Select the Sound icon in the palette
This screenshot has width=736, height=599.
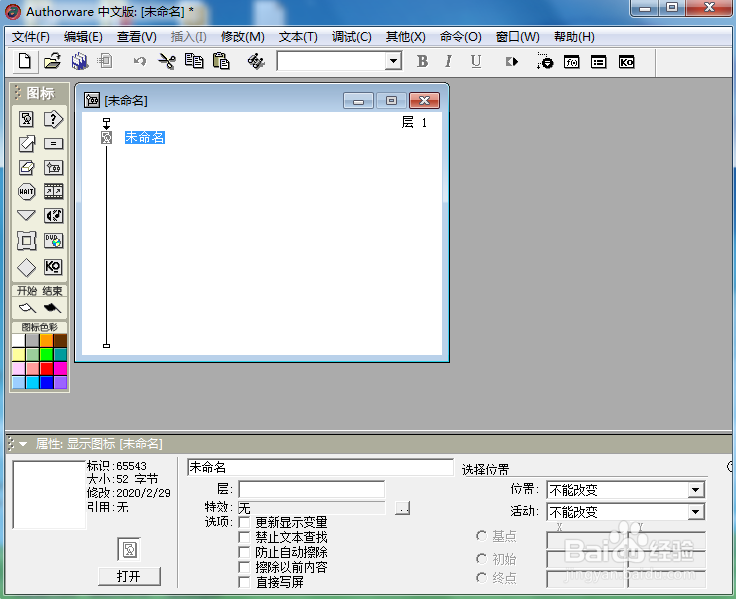tap(54, 215)
